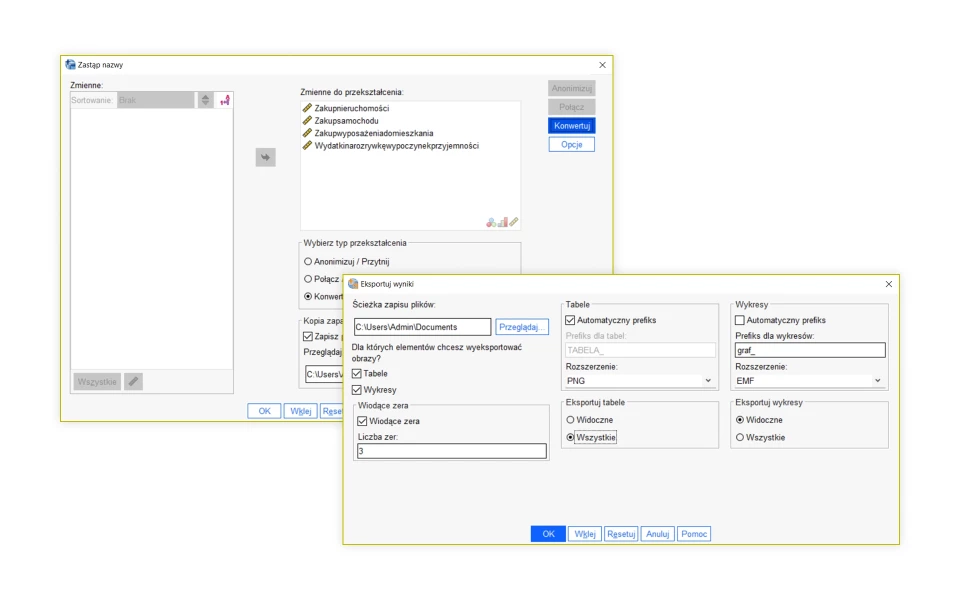Open the Sortowanie dropdown set to Brak

point(155,100)
